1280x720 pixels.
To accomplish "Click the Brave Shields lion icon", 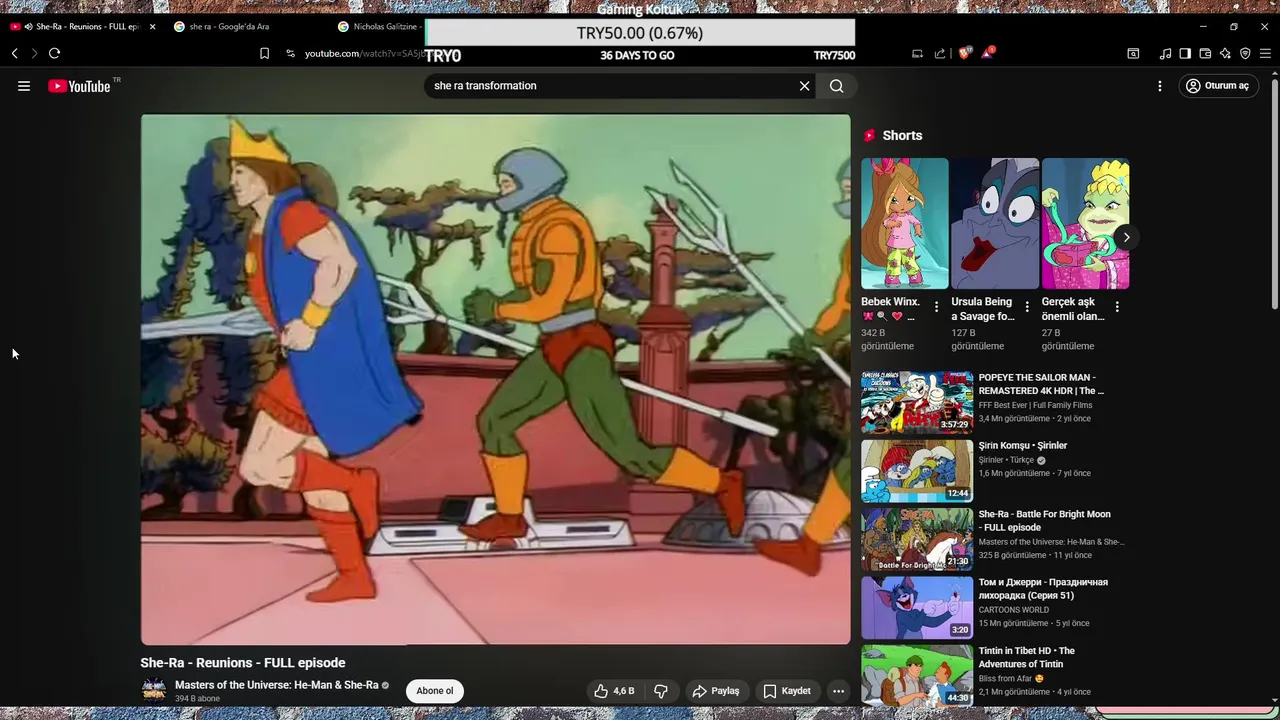I will pos(964,53).
